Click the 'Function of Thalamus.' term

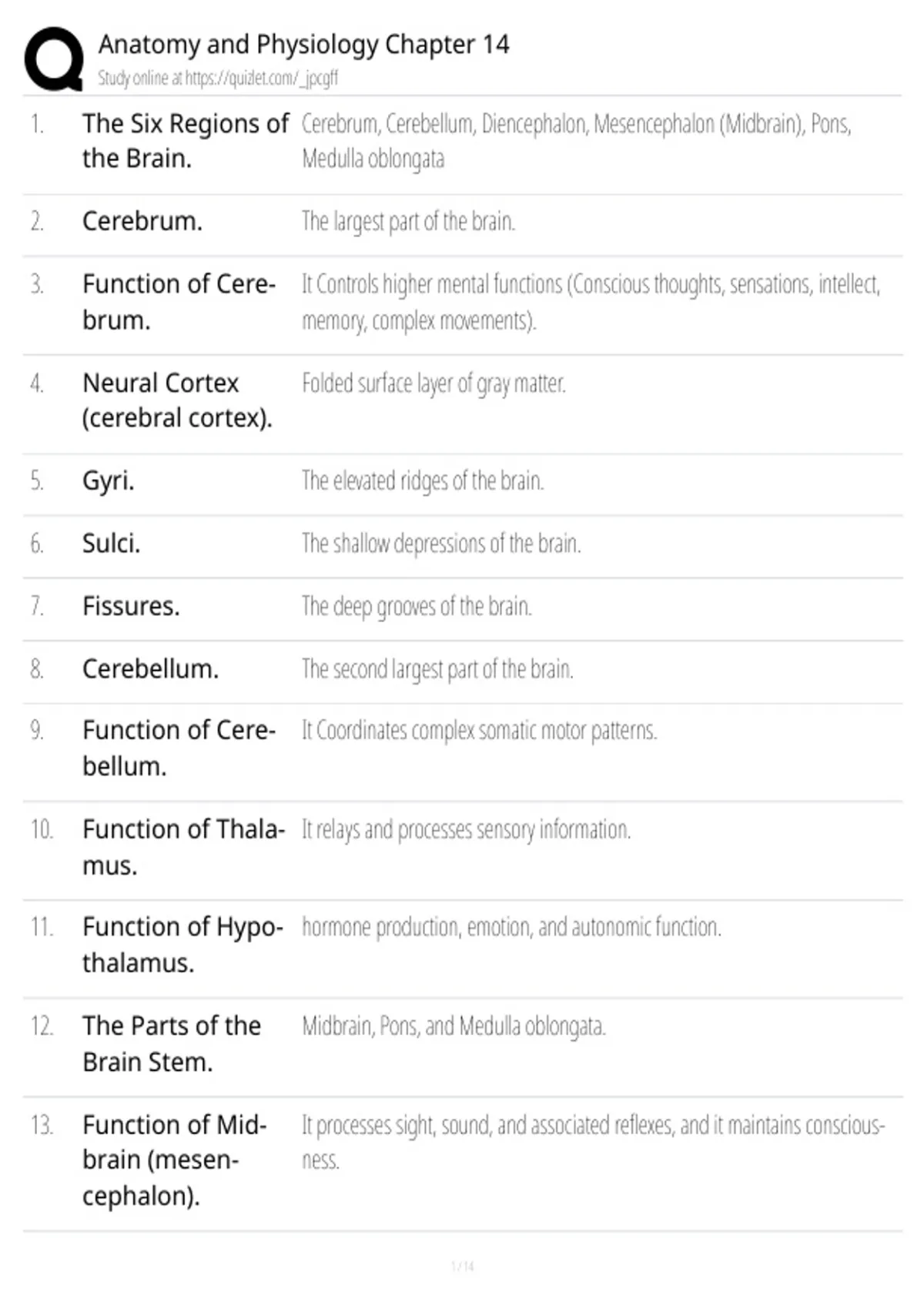click(183, 847)
